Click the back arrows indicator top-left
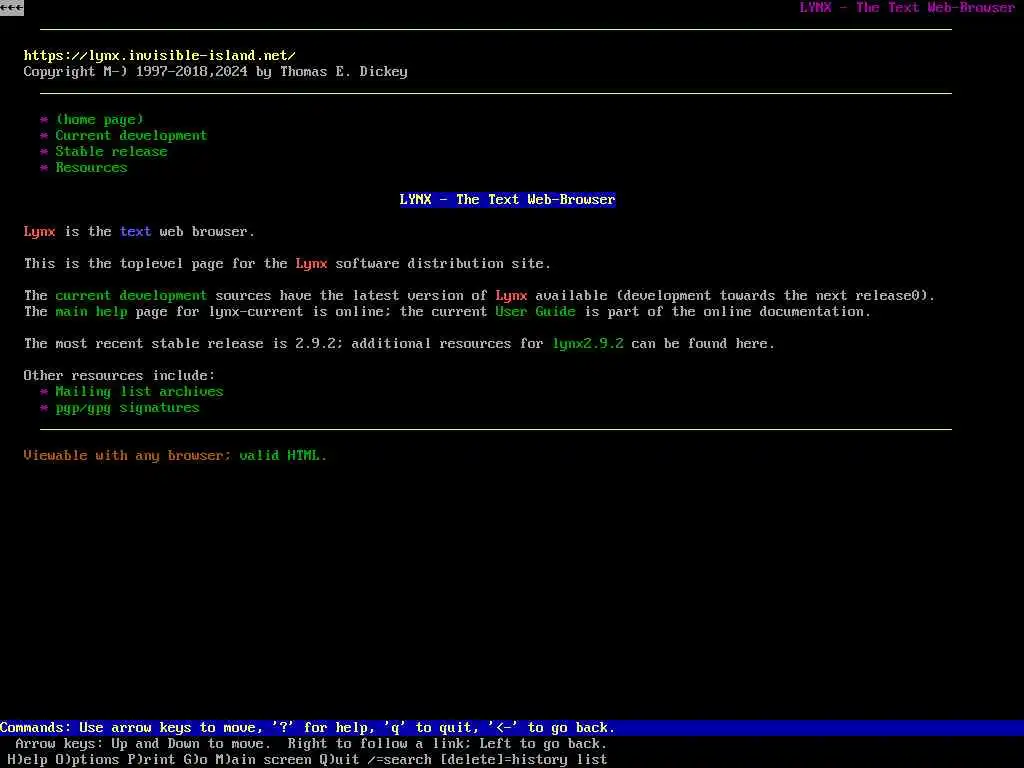1024x768 pixels. click(12, 8)
